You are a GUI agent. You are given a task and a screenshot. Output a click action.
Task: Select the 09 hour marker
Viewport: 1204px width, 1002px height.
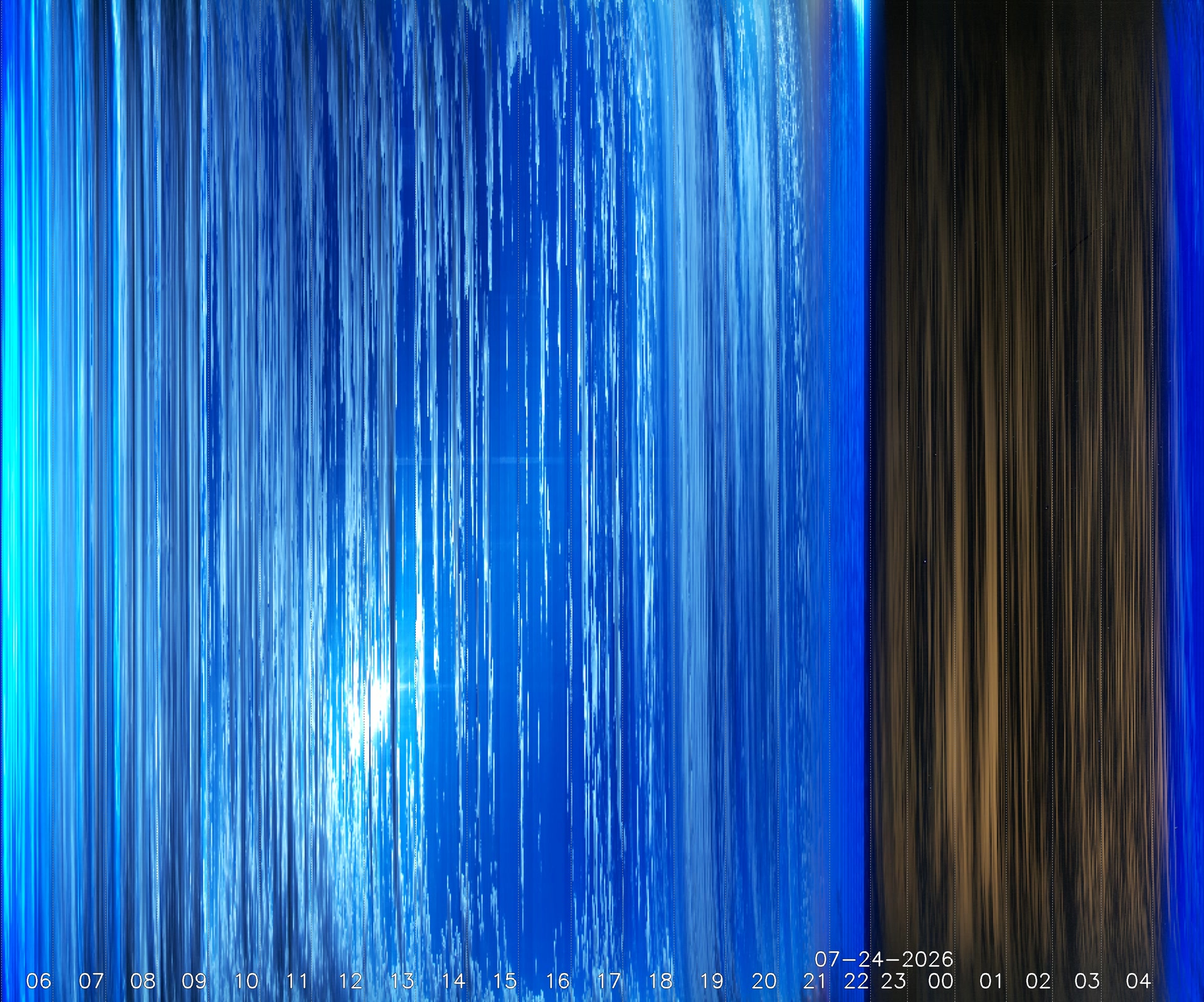click(x=194, y=981)
